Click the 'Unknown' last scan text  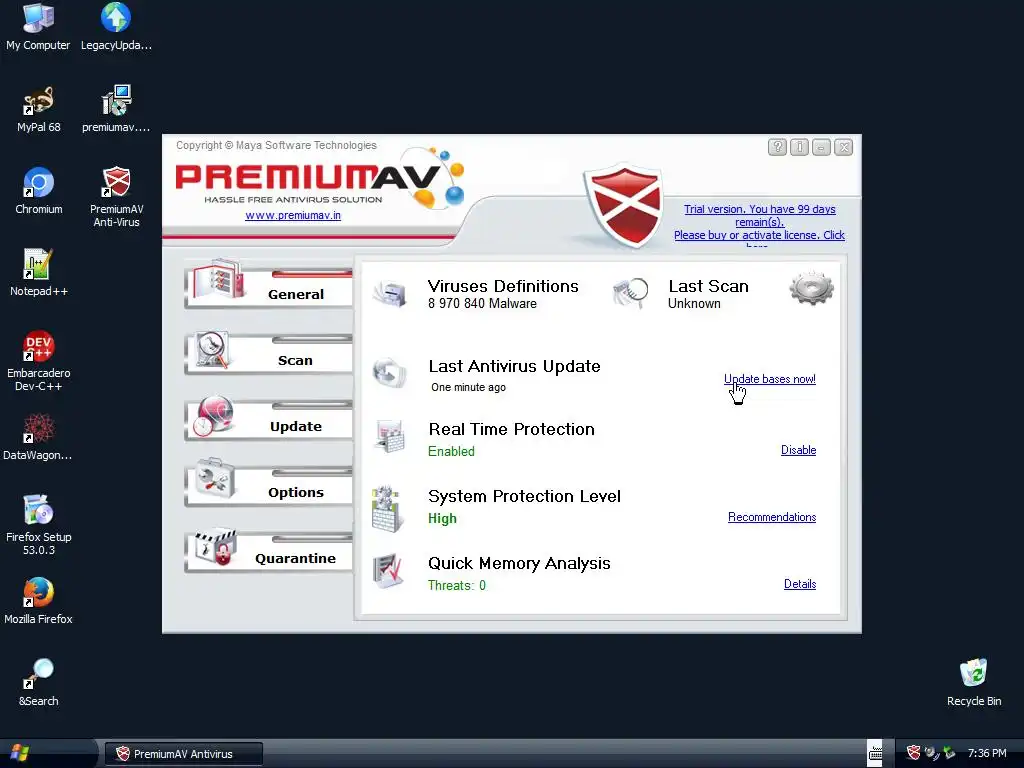(694, 304)
